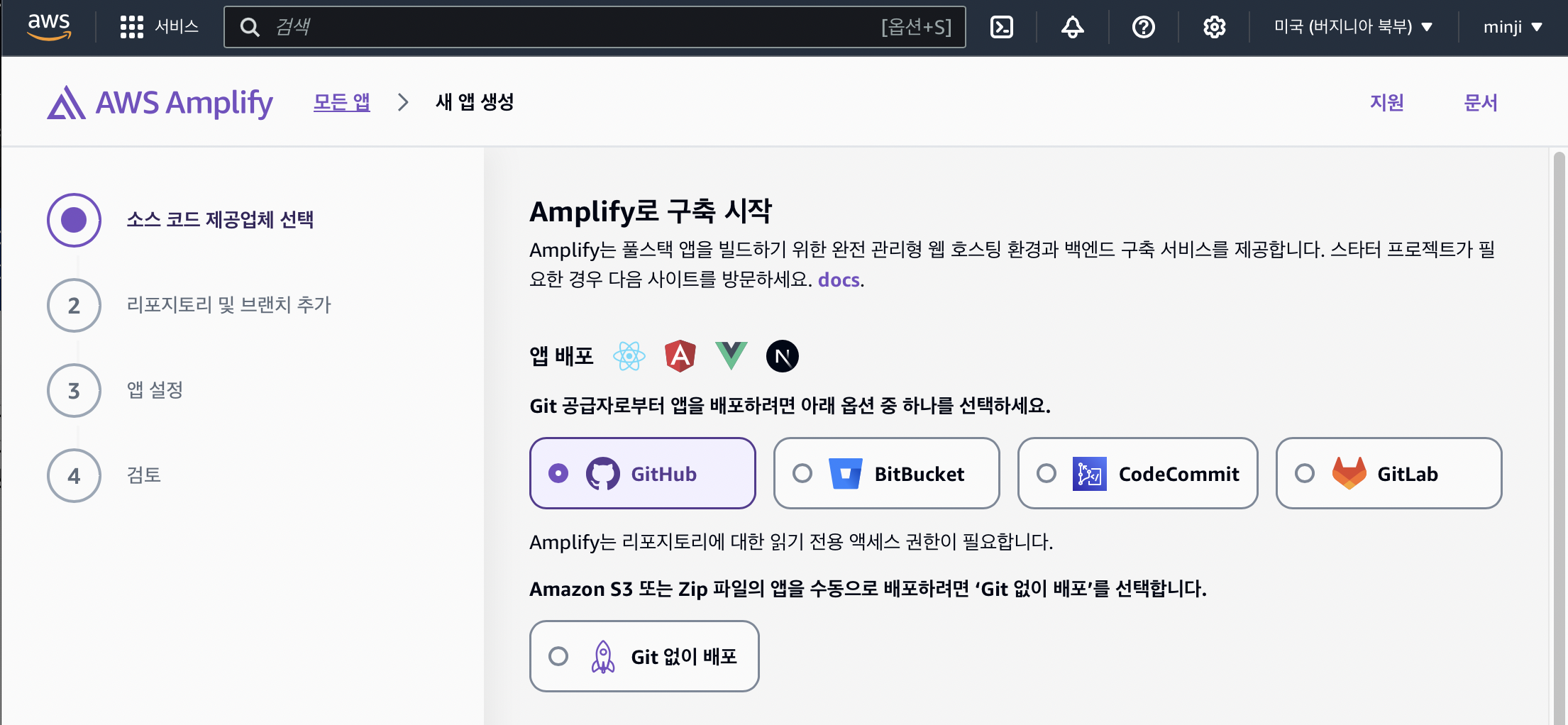Click the step 1 circle indicator

74,220
